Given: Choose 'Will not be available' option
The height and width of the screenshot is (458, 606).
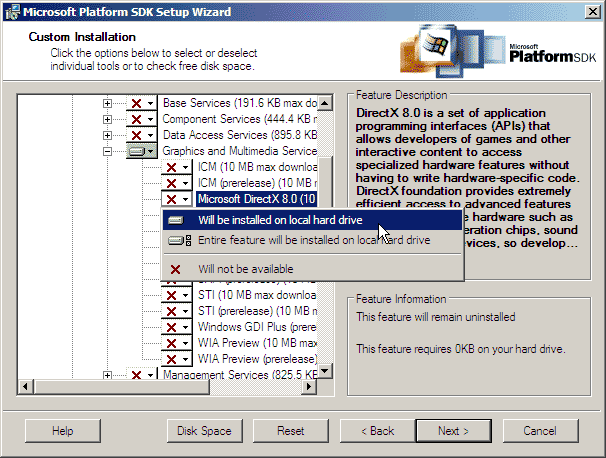Looking at the screenshot, I should pyautogui.click(x=312, y=269).
